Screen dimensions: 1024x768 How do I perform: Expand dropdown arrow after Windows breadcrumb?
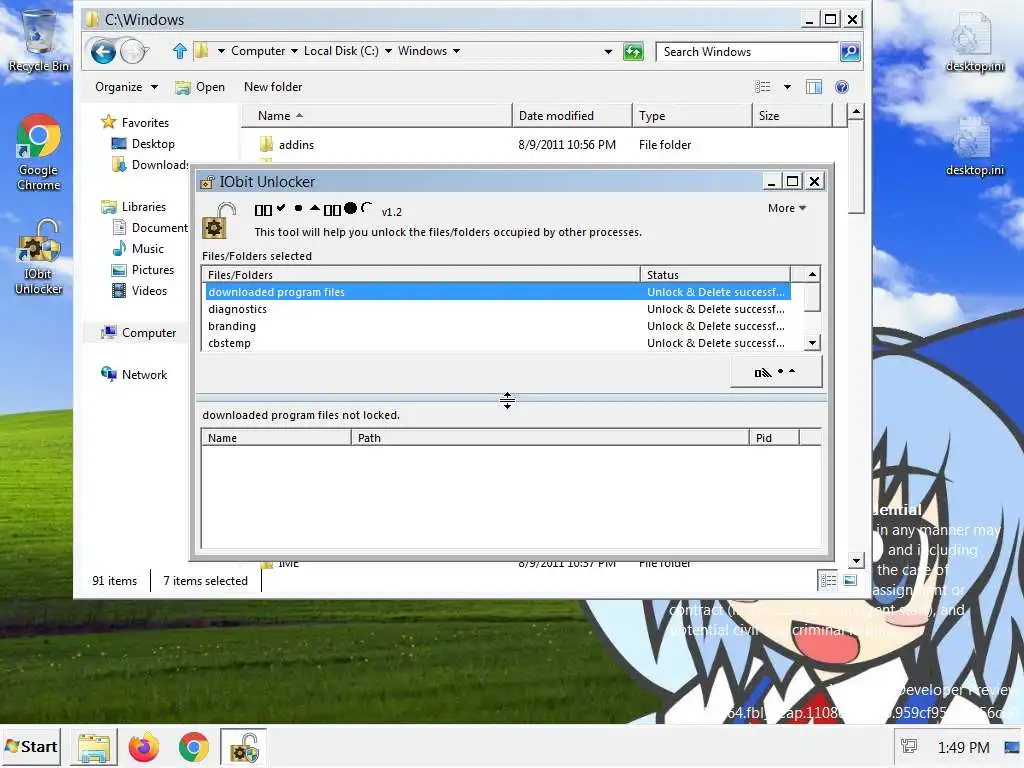tap(456, 51)
